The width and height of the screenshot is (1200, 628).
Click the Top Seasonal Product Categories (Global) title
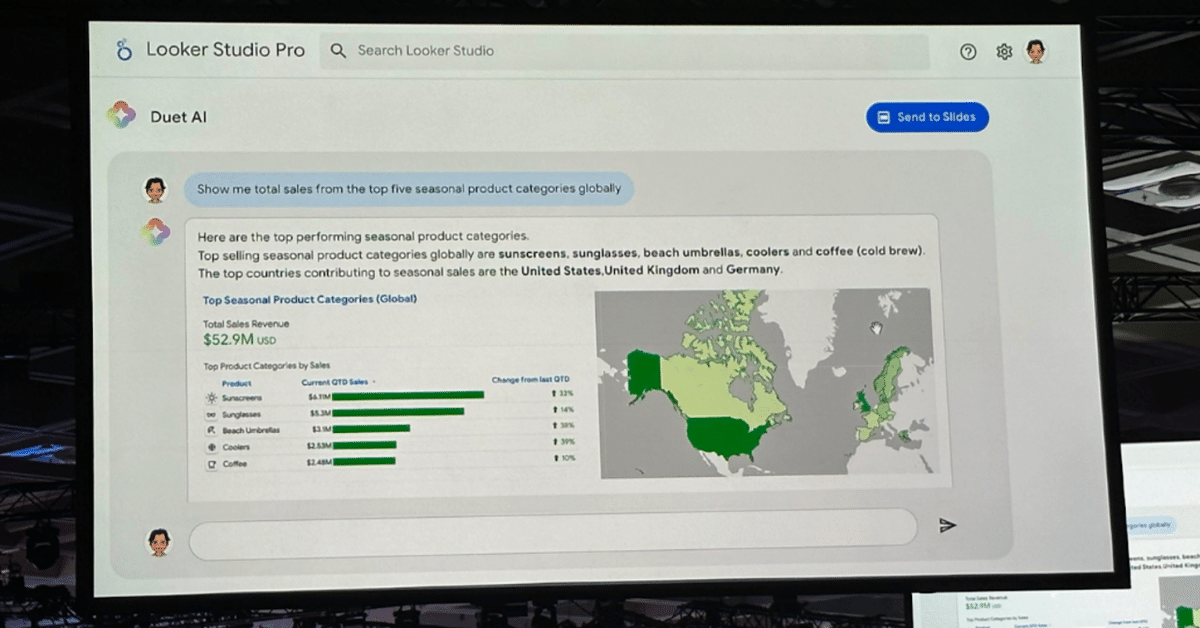pos(310,299)
